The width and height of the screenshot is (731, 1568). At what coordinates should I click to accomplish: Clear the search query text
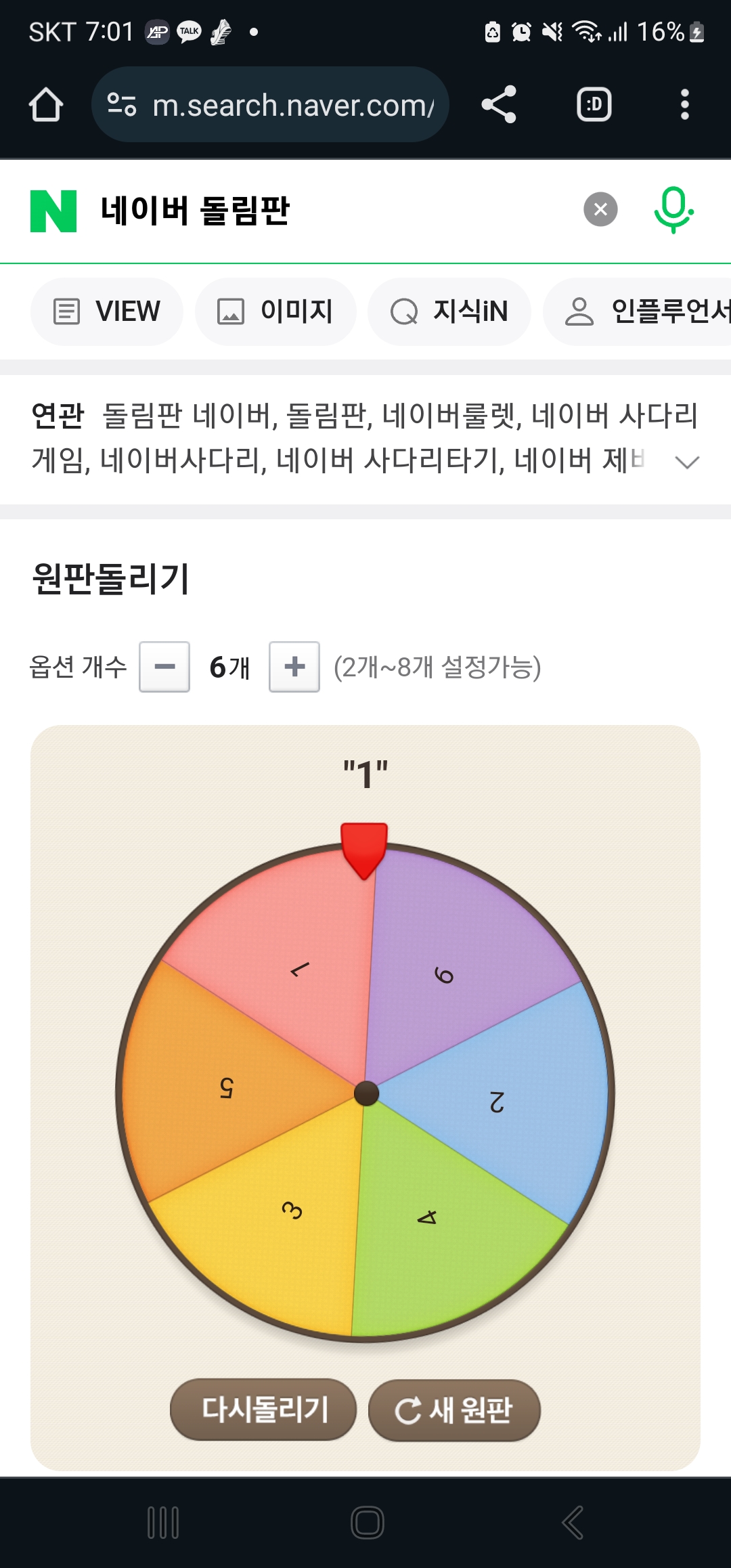(600, 210)
